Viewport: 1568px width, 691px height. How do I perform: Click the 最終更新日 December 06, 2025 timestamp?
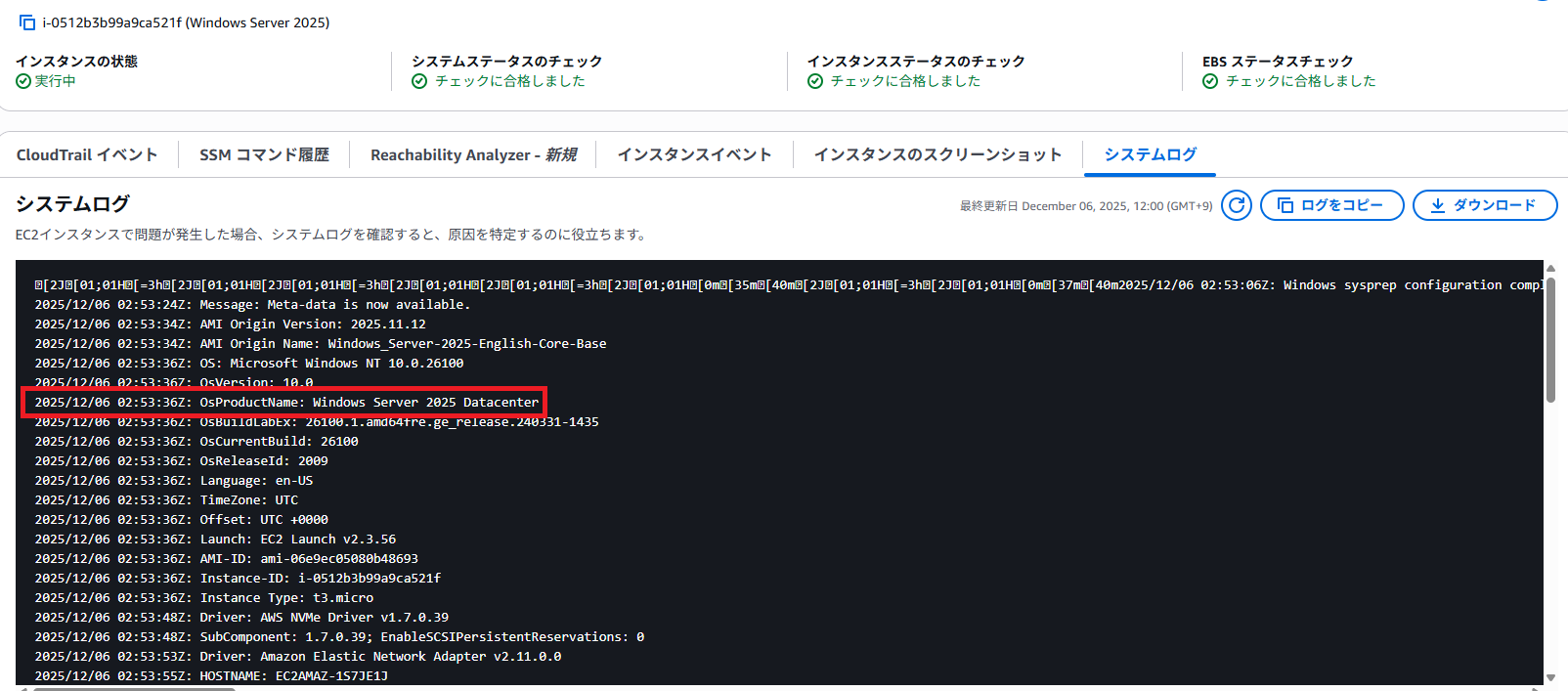(1086, 206)
